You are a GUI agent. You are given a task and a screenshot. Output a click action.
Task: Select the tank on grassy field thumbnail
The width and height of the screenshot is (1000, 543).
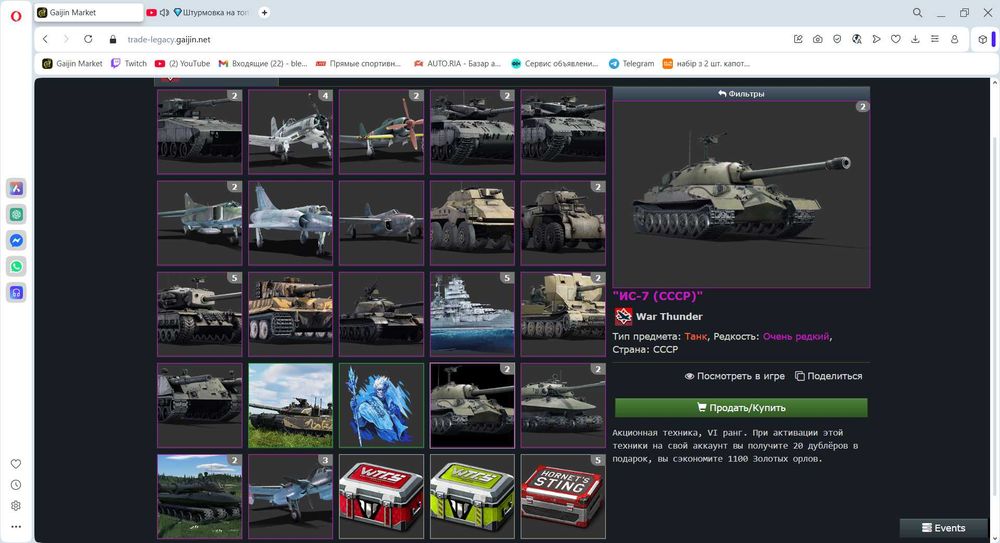pyautogui.click(x=290, y=406)
